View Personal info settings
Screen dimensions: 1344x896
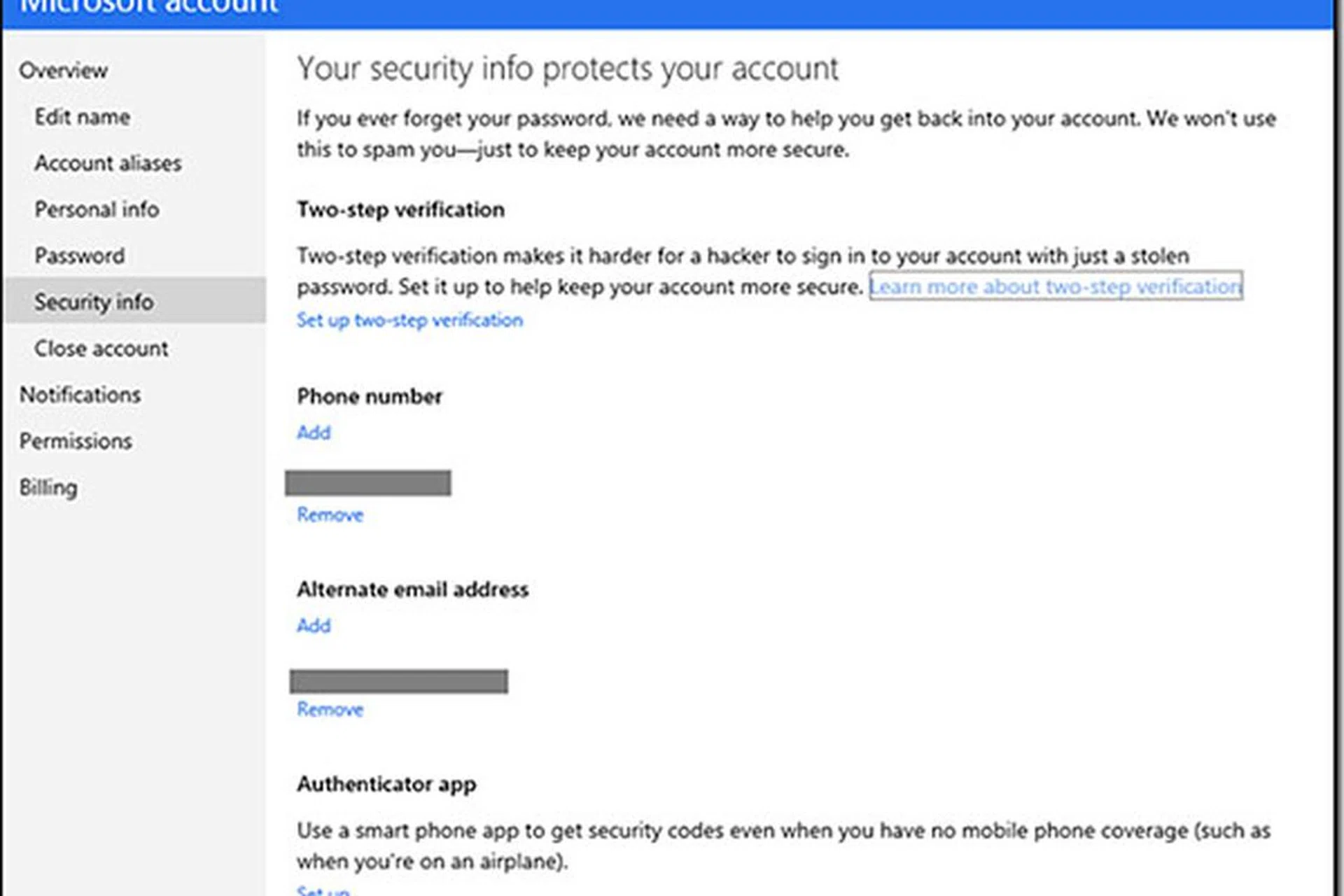97,209
